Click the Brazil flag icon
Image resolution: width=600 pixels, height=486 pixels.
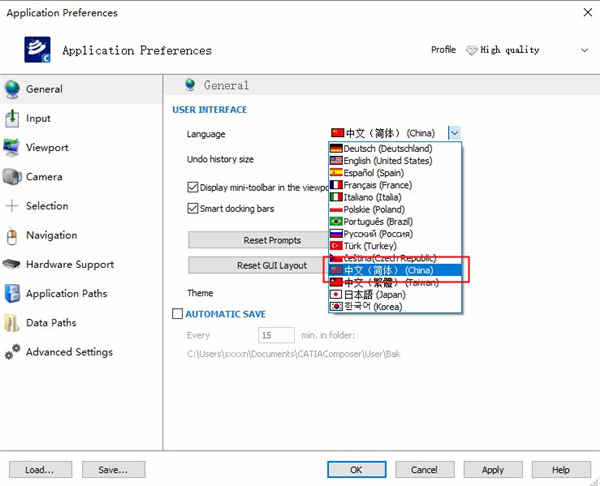pos(336,222)
